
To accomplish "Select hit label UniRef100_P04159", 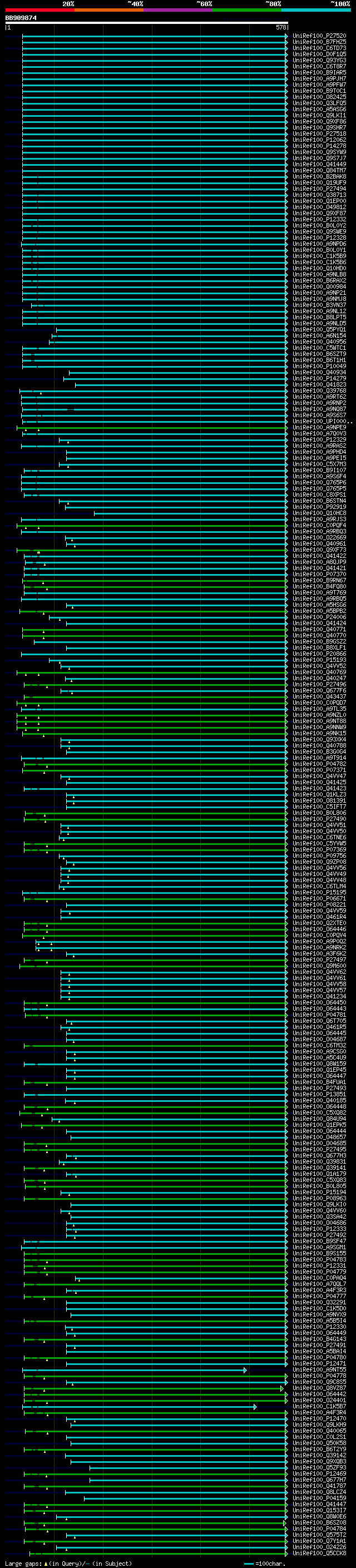I will coord(319,1498).
